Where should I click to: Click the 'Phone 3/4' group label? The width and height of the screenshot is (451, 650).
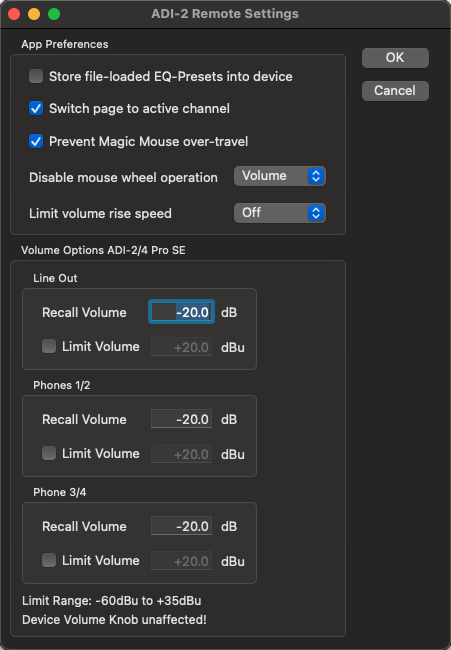pyautogui.click(x=60, y=492)
